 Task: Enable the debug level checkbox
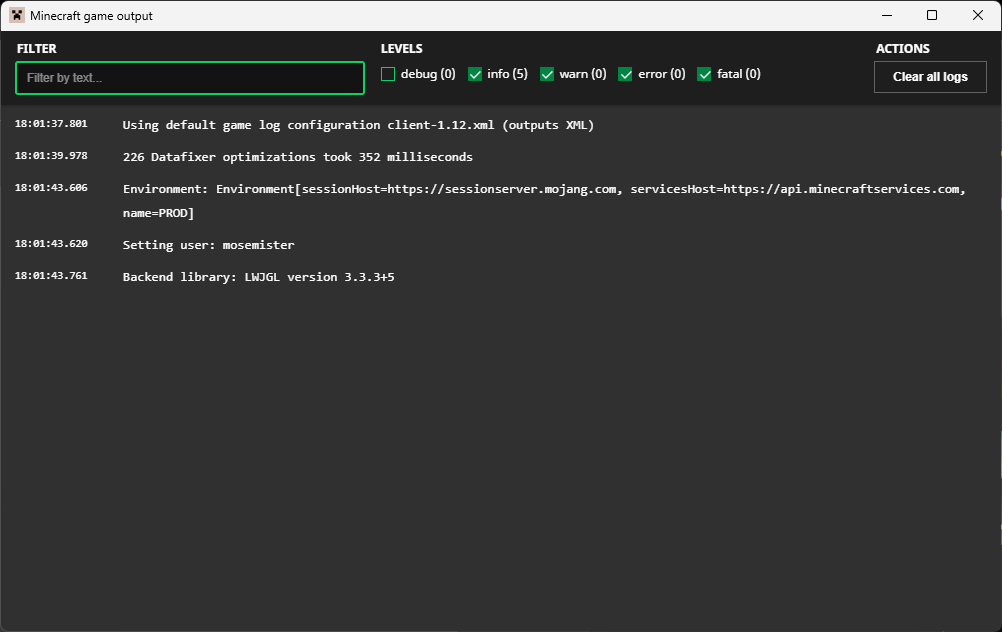[388, 74]
